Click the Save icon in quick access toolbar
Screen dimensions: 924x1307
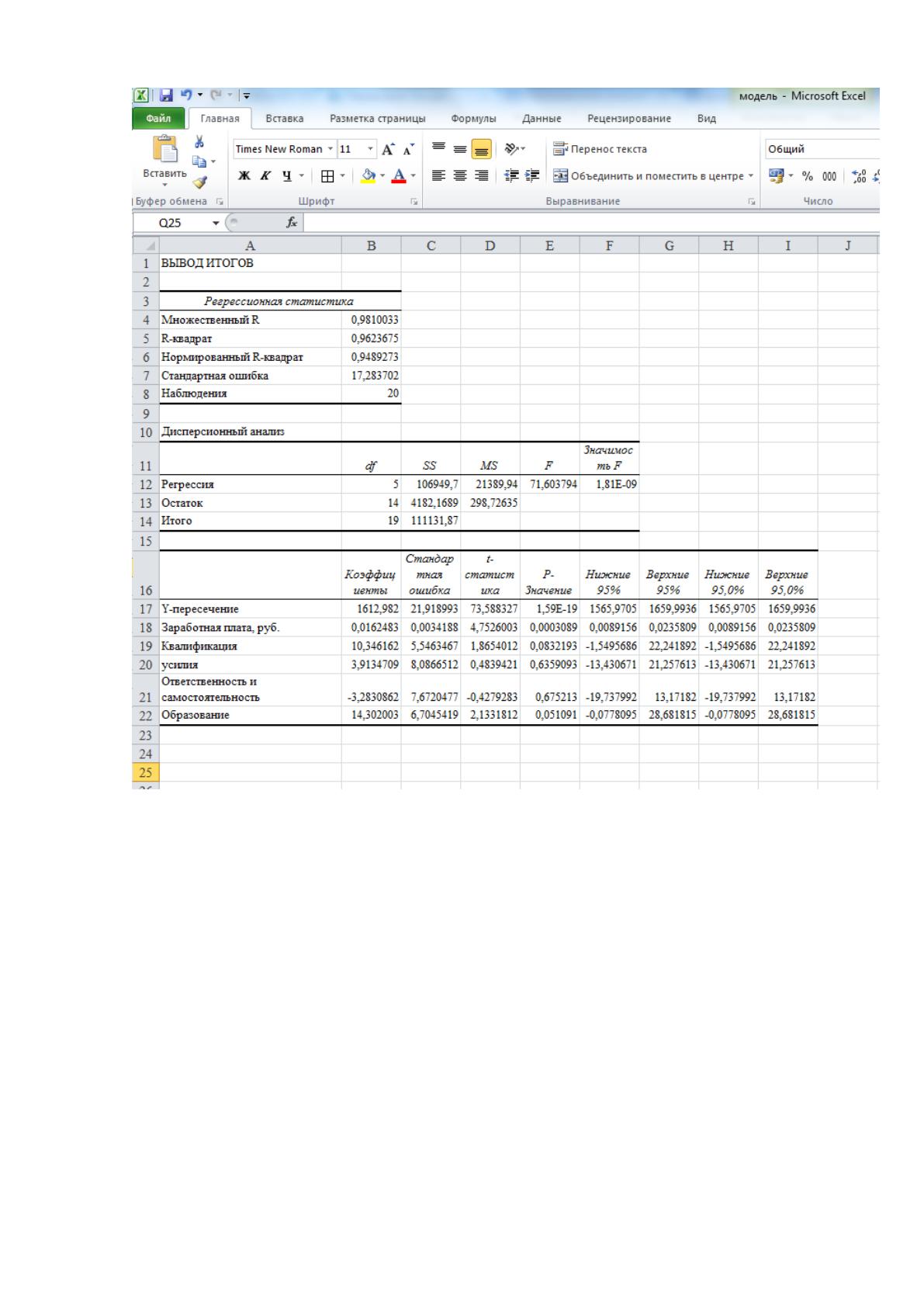[166, 95]
